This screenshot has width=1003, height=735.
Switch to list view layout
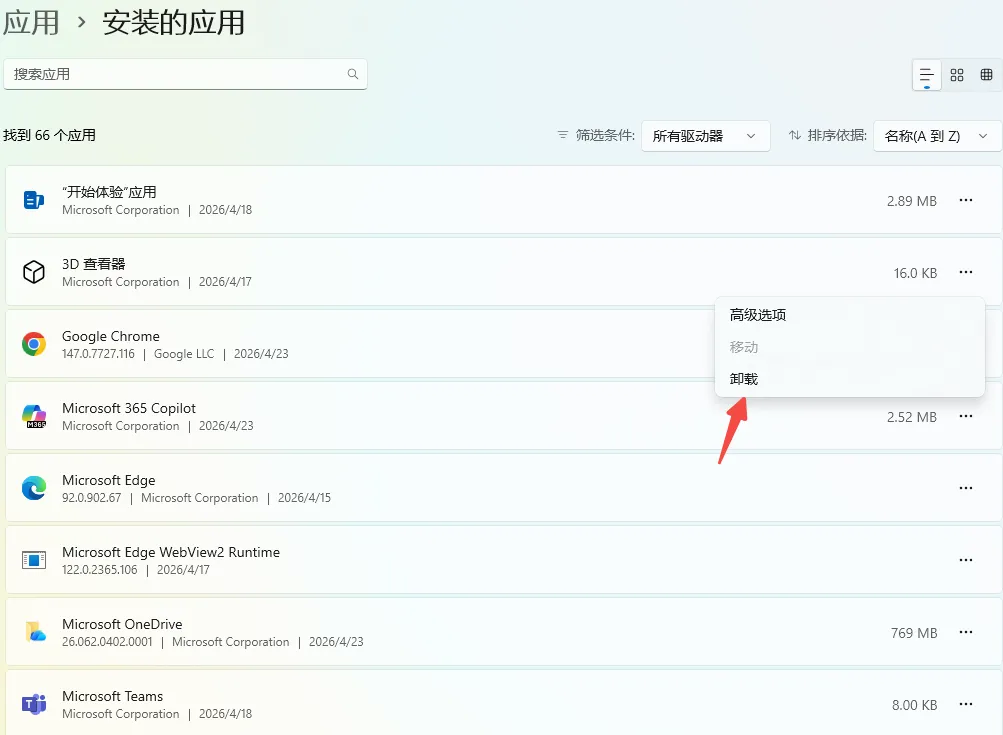(926, 75)
